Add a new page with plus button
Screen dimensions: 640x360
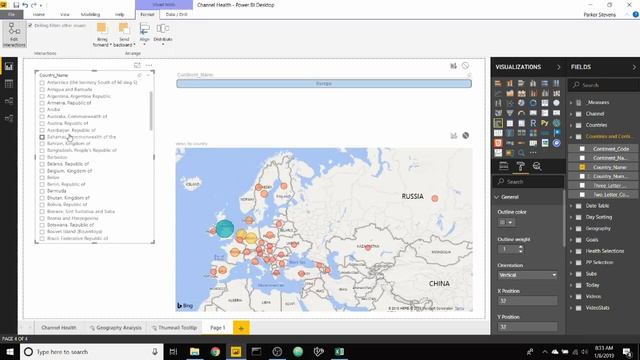(241, 328)
